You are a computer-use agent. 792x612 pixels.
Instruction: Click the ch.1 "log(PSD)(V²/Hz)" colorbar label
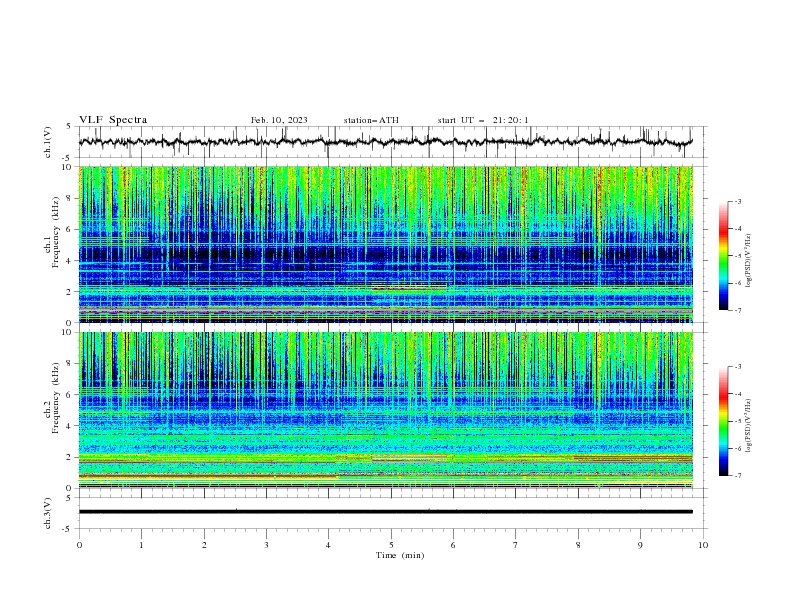(749, 261)
